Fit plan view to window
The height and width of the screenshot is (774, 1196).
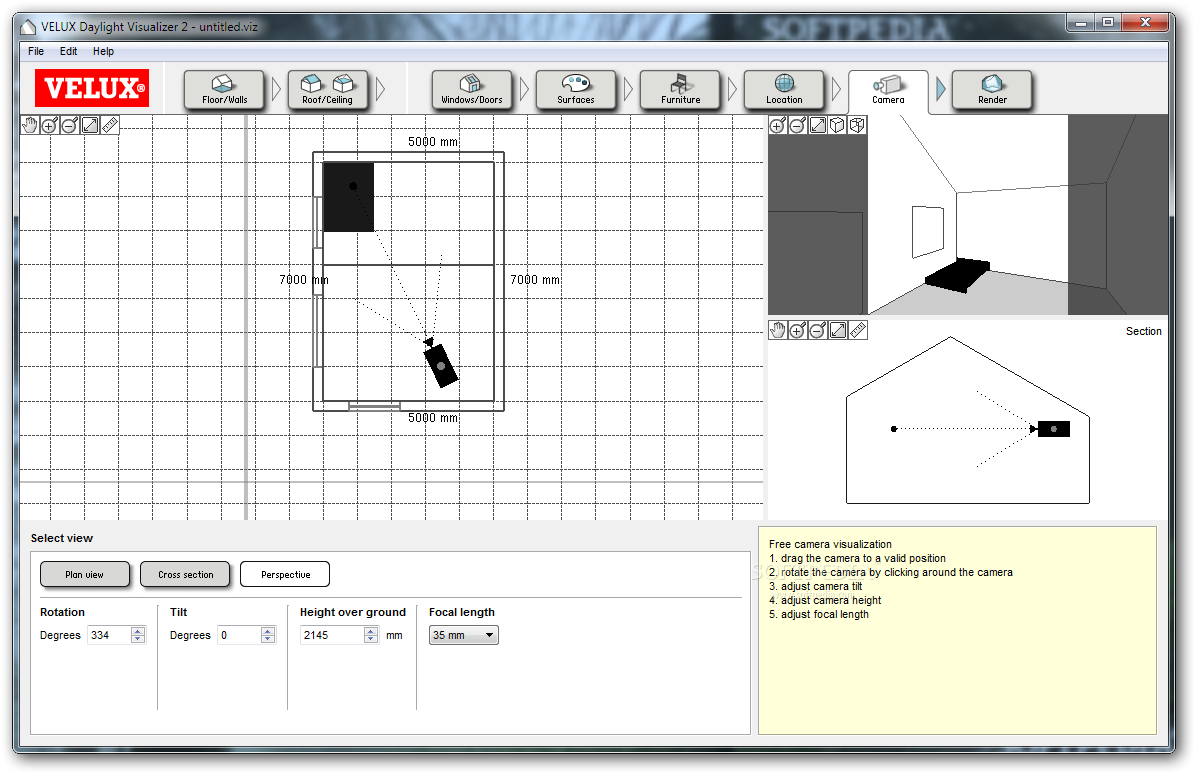pos(90,125)
